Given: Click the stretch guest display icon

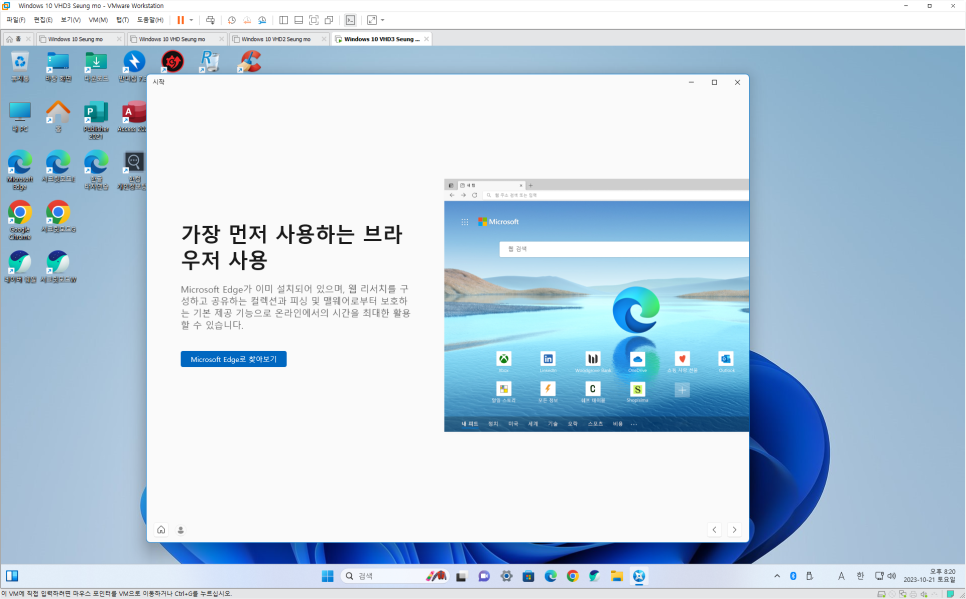Looking at the screenshot, I should 371,20.
